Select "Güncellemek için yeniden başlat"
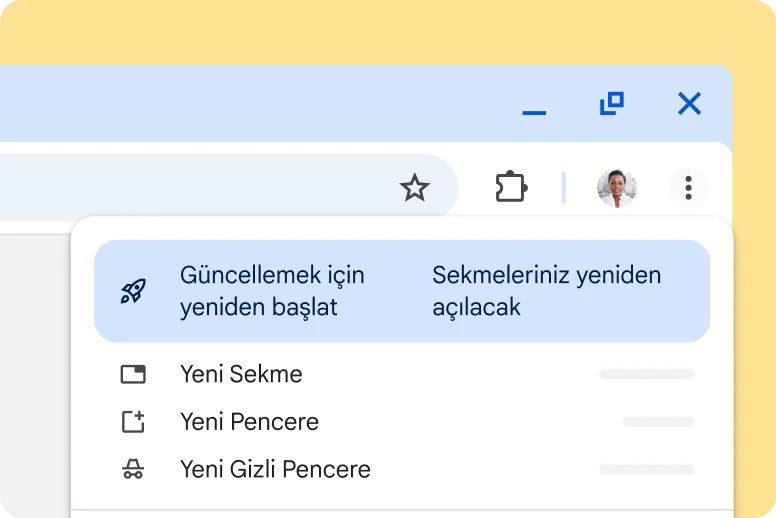Screen dimensions: 776x518 272,291
